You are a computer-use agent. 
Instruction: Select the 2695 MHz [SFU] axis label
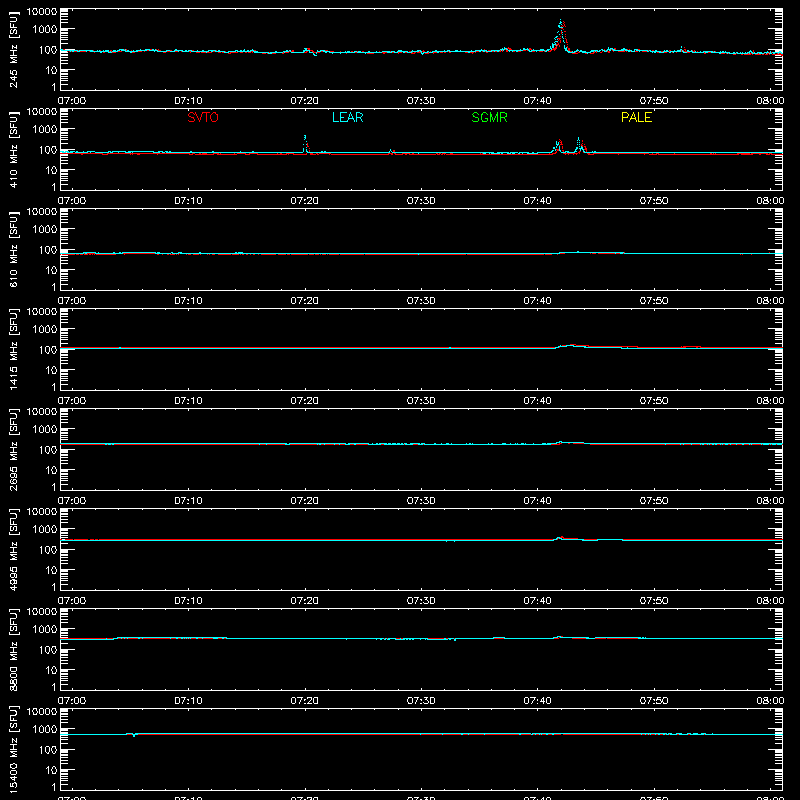tap(13, 449)
